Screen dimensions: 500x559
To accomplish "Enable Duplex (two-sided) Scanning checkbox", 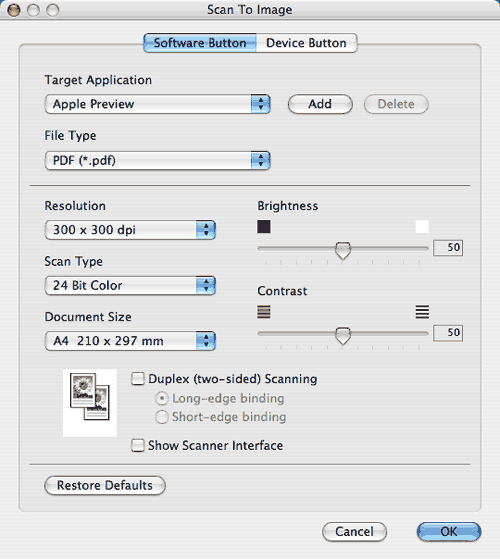I will (x=138, y=379).
